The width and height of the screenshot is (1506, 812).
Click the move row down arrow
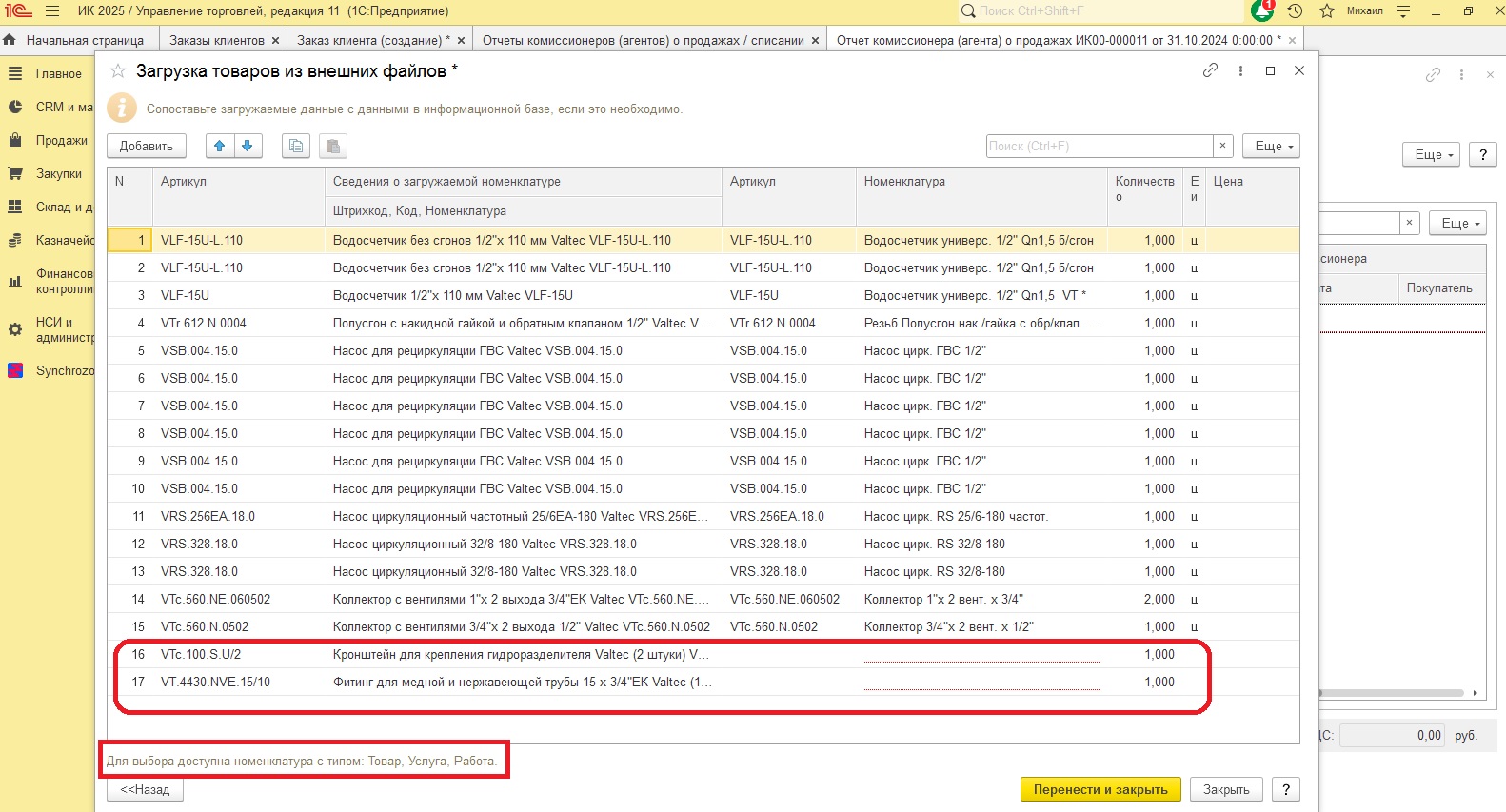pyautogui.click(x=248, y=146)
